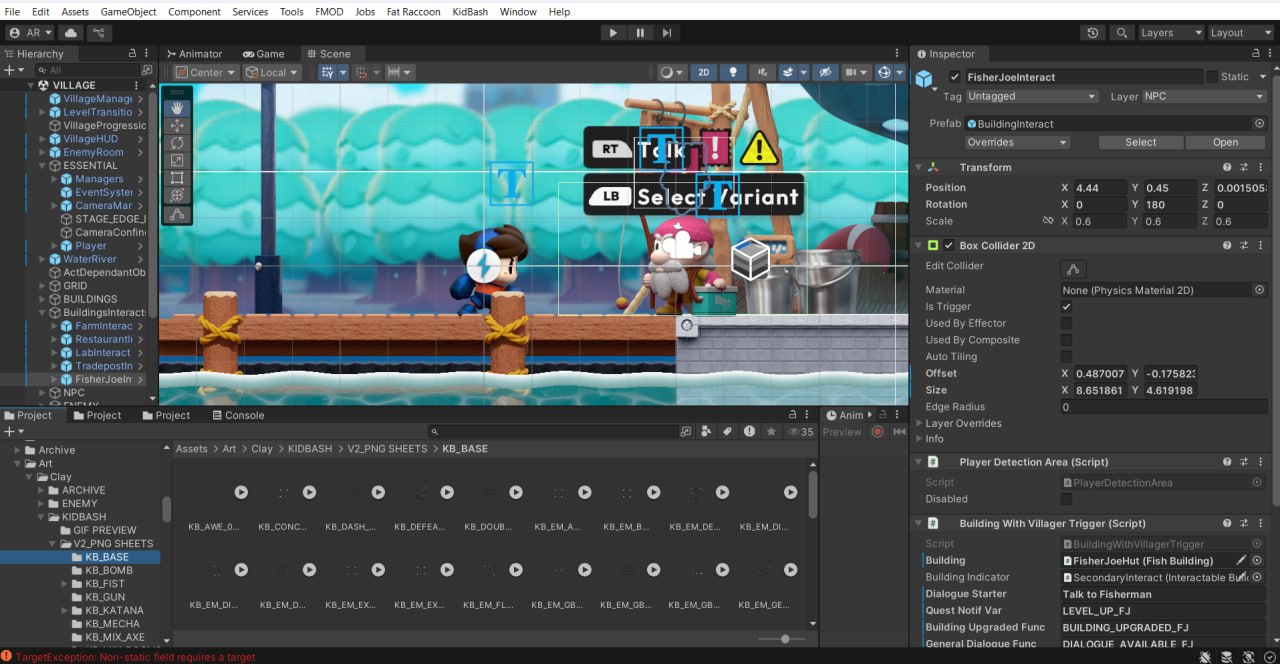Toggle scene visibility eye icon
This screenshot has width=1280, height=664.
coord(824,72)
